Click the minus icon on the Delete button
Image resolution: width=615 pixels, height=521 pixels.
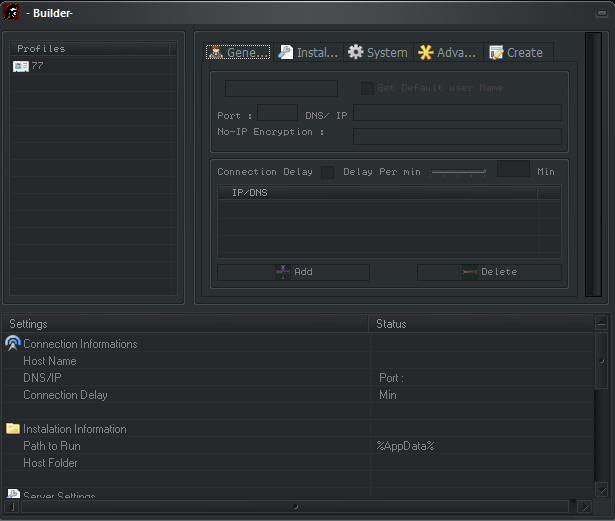point(469,272)
